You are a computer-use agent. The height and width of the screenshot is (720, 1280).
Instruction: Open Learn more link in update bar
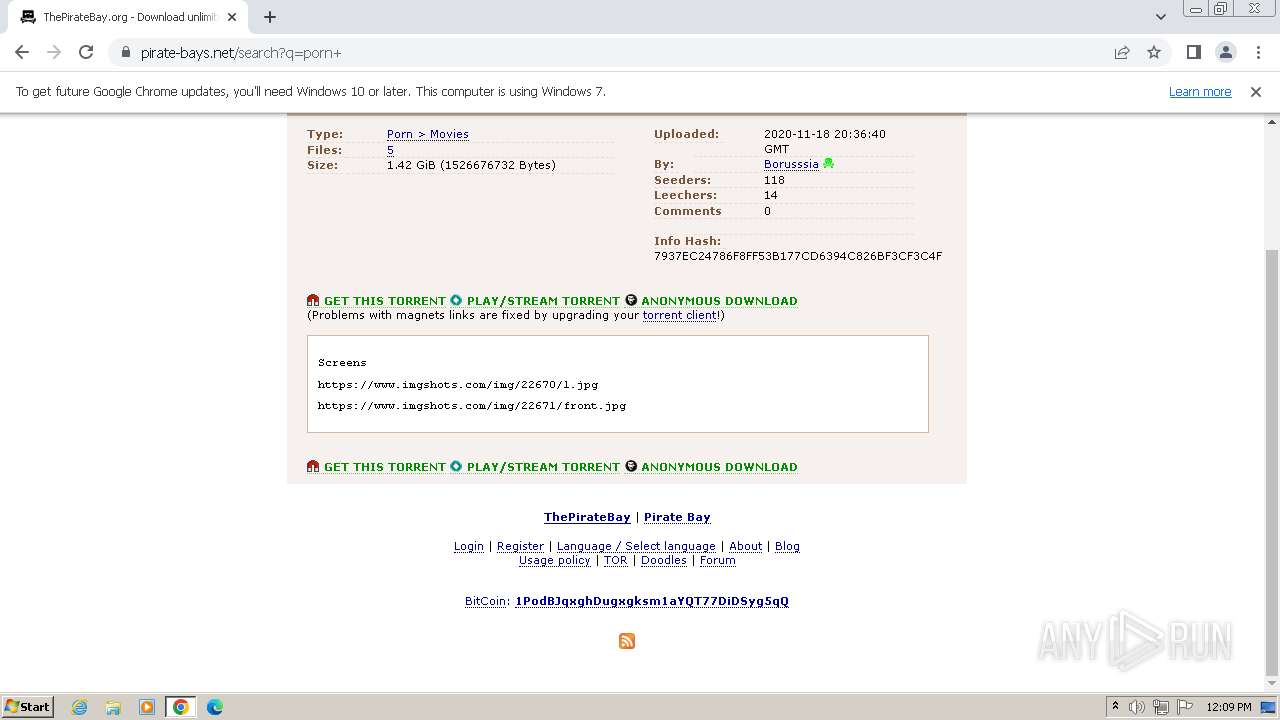click(1200, 91)
